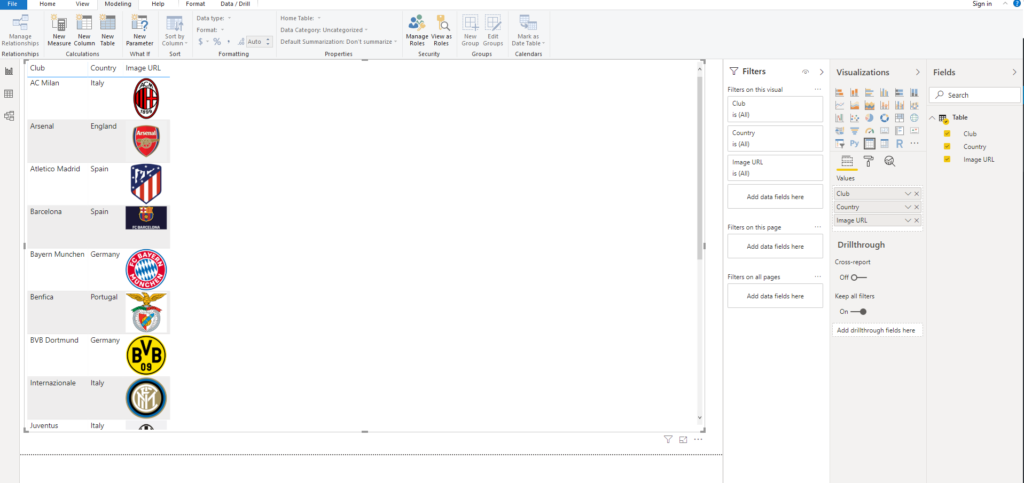Open the Format ribbon tab
This screenshot has height=483, width=1024.
(x=195, y=4)
